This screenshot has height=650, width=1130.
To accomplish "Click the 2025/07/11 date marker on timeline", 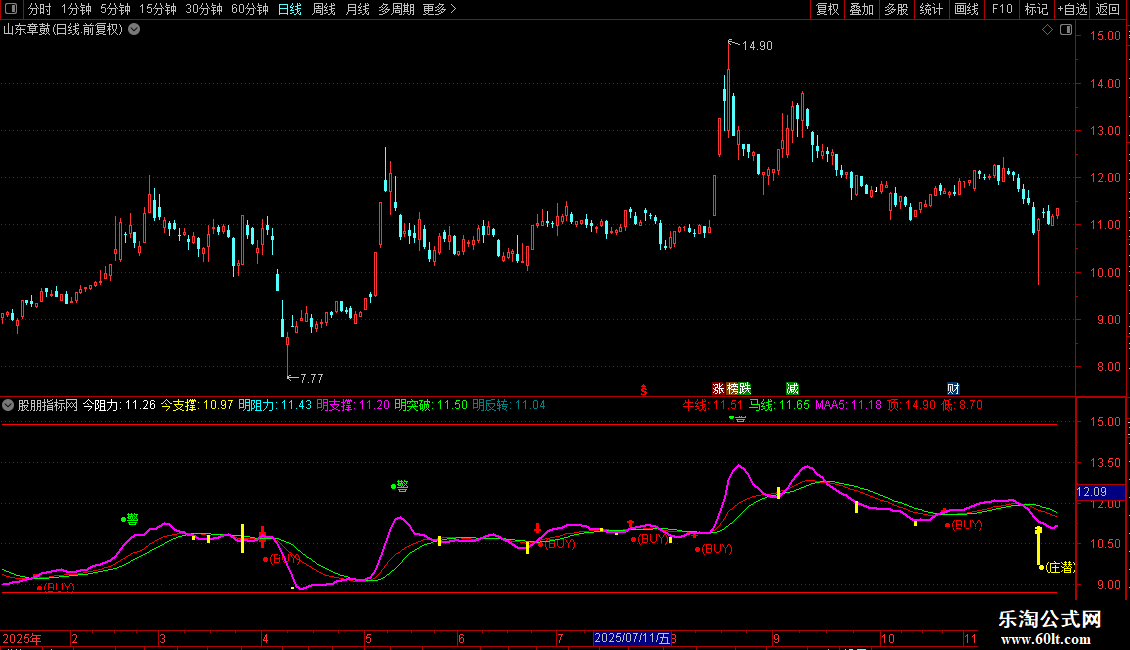I will click(634, 638).
